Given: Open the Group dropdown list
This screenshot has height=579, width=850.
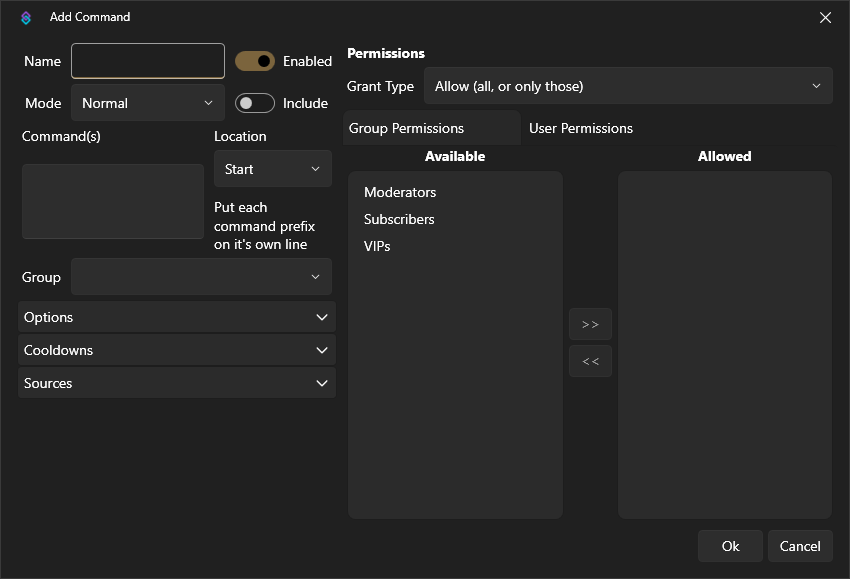Looking at the screenshot, I should pos(201,277).
